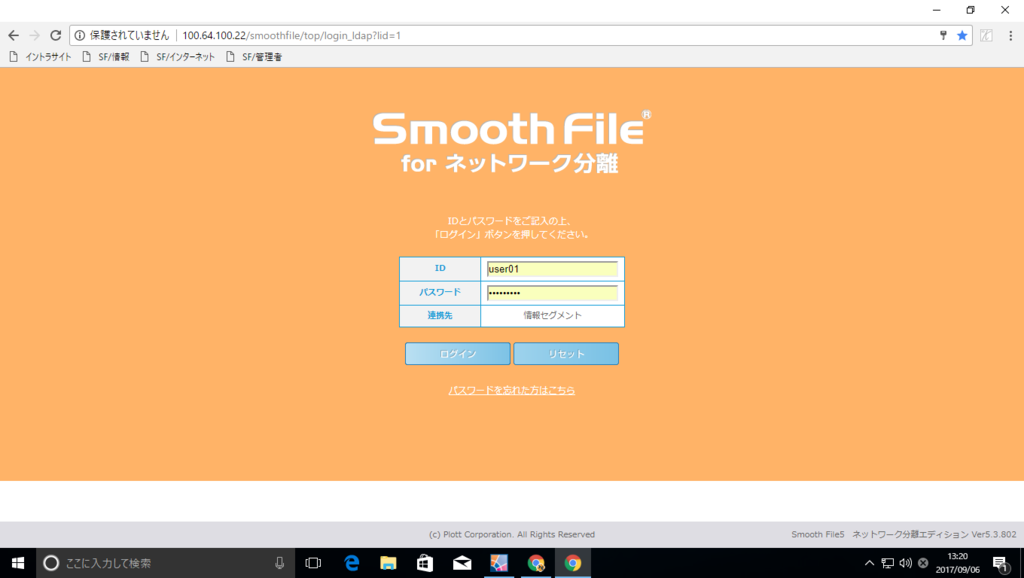Focus the パスワード password field
Screen dimensions: 1024x578
pyautogui.click(x=552, y=292)
